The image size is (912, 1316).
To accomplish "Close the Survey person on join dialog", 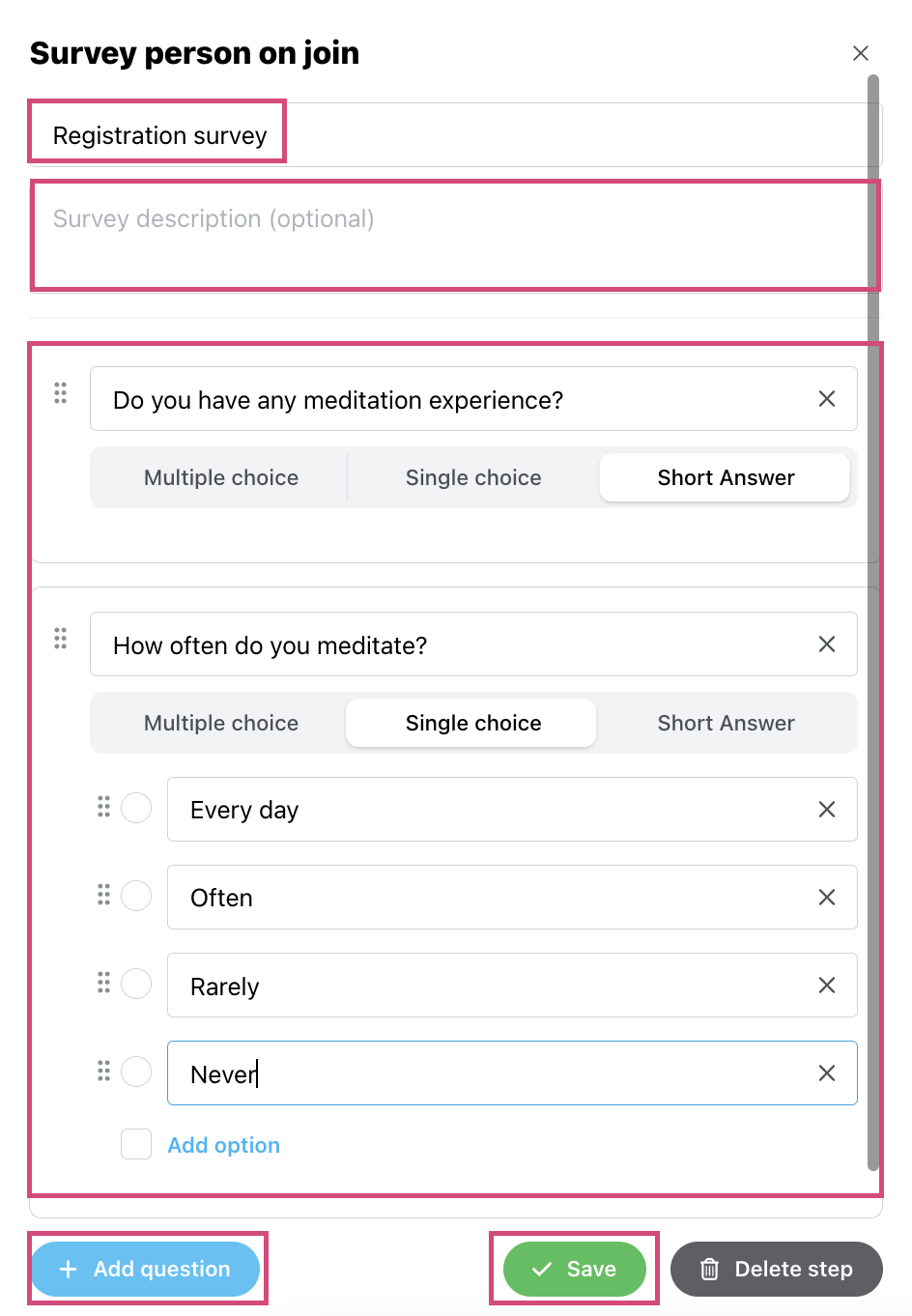I will (x=861, y=53).
